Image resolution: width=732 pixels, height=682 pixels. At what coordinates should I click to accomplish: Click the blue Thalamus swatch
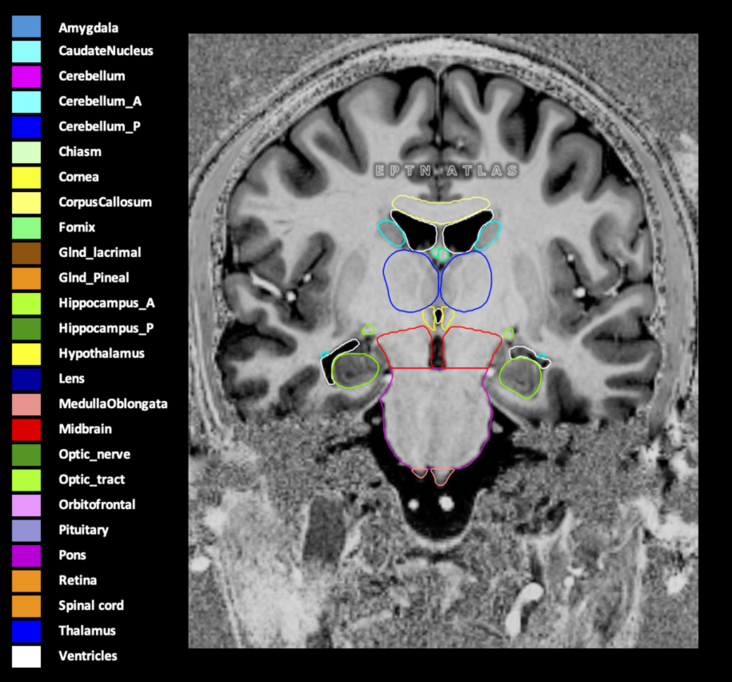26,631
